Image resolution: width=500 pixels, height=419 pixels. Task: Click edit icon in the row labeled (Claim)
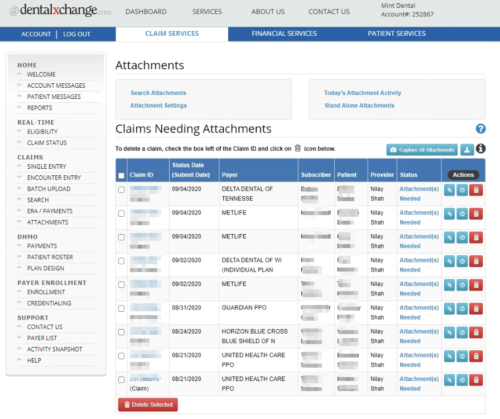coord(449,380)
